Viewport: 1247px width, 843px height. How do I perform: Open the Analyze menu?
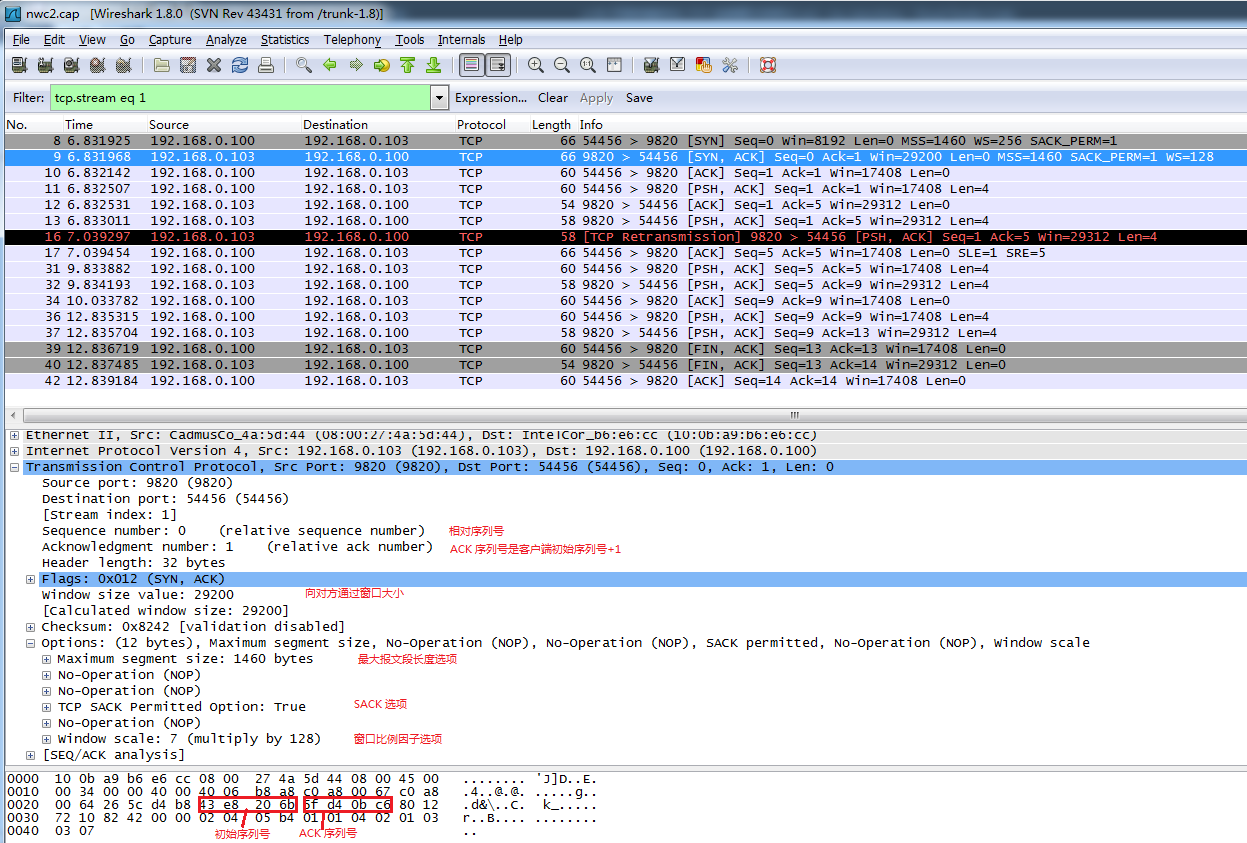click(226, 40)
